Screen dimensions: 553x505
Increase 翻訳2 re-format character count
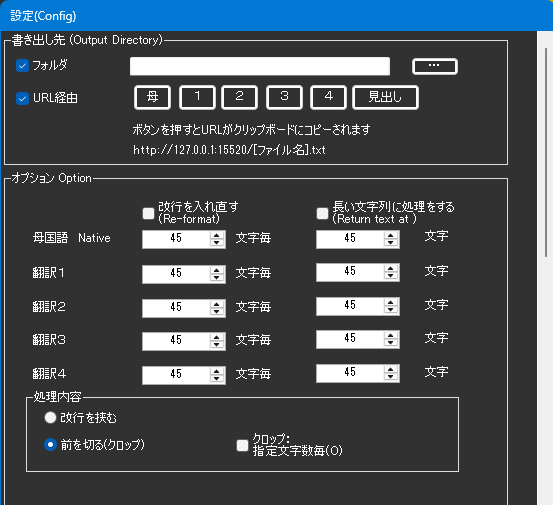pos(217,304)
